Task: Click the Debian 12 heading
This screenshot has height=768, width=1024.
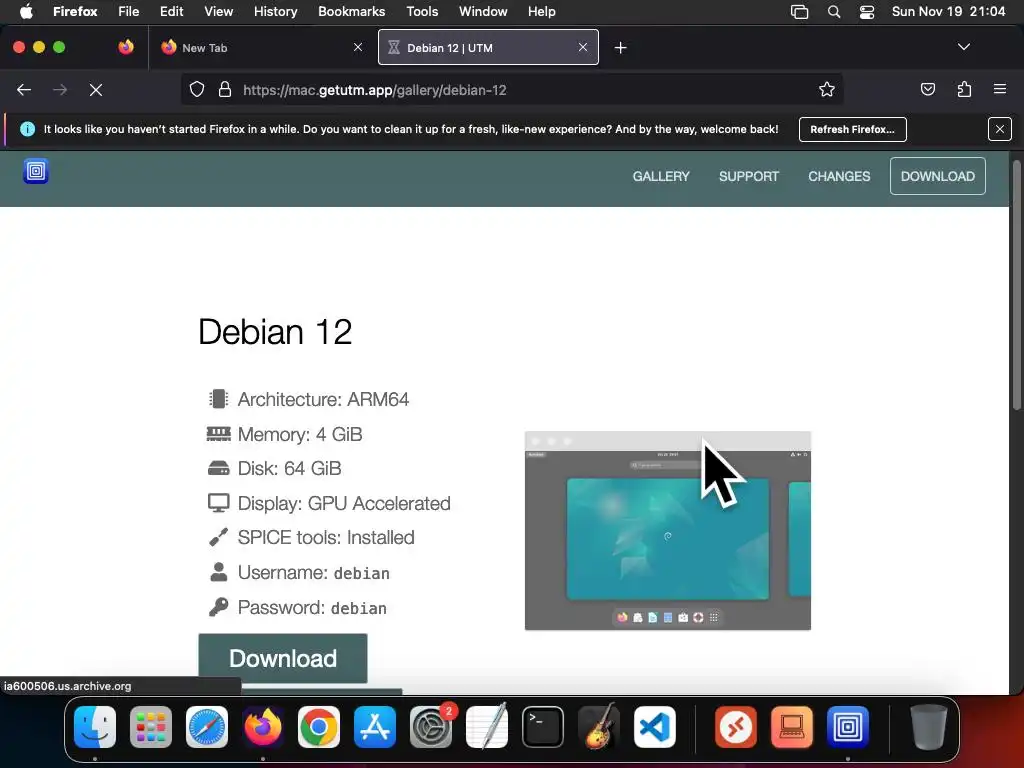Action: tap(275, 332)
